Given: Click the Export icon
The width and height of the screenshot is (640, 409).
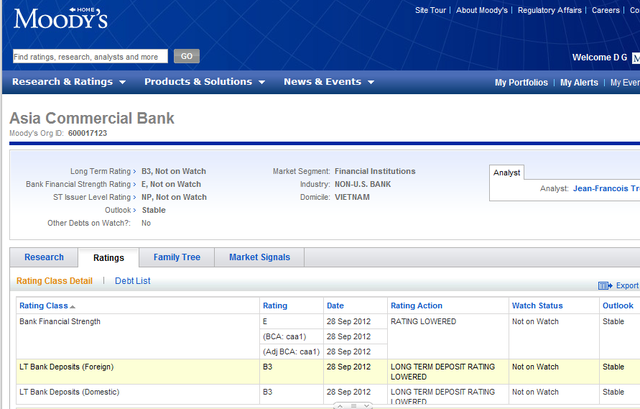Looking at the screenshot, I should (x=606, y=285).
